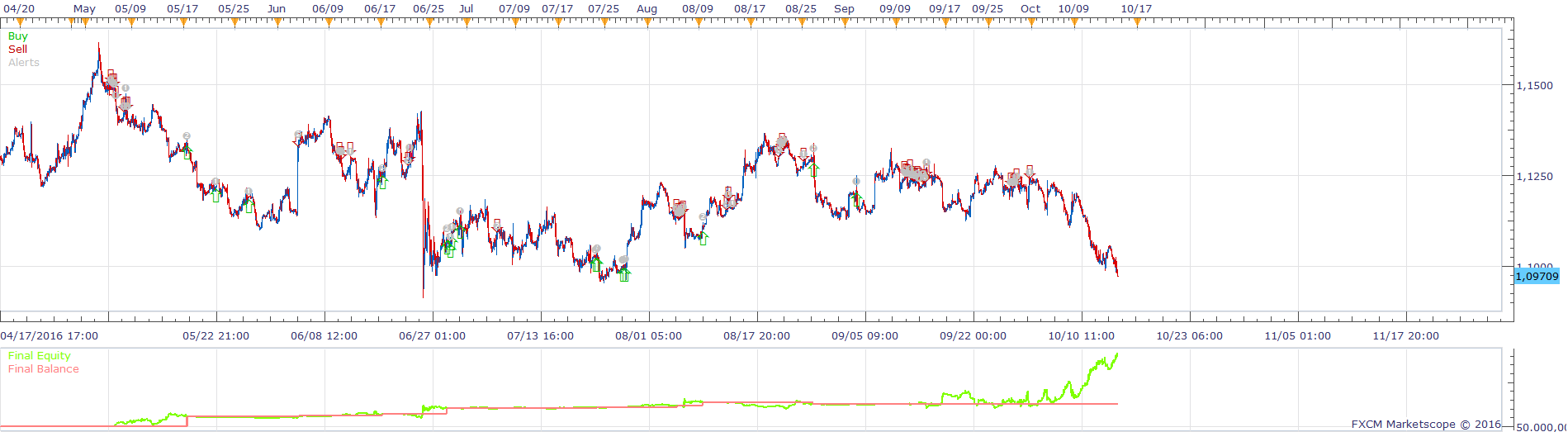Click the orange marker under 06/09
This screenshot has height=432, width=1568.
pos(329,22)
